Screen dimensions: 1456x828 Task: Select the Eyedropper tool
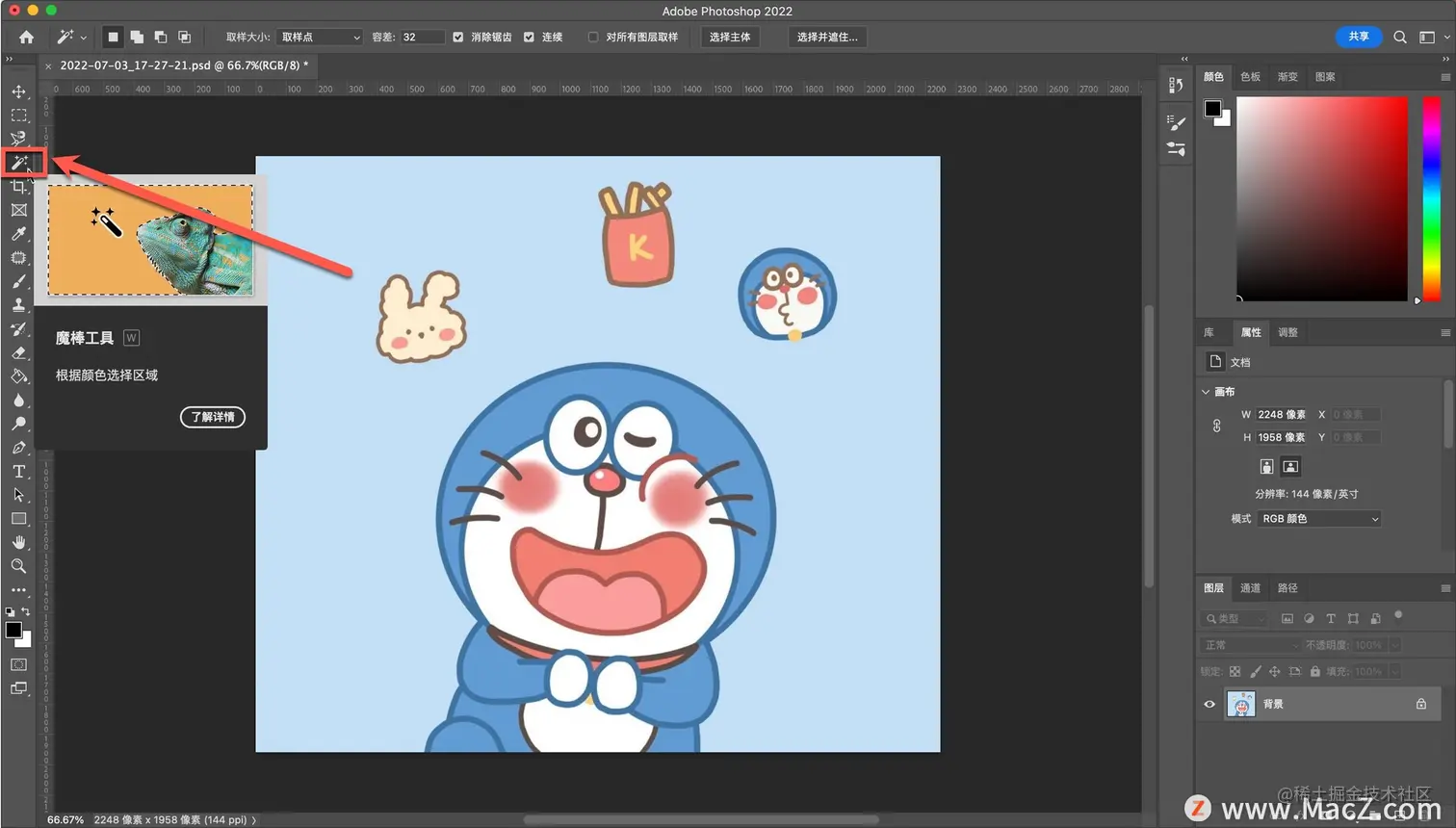18,234
